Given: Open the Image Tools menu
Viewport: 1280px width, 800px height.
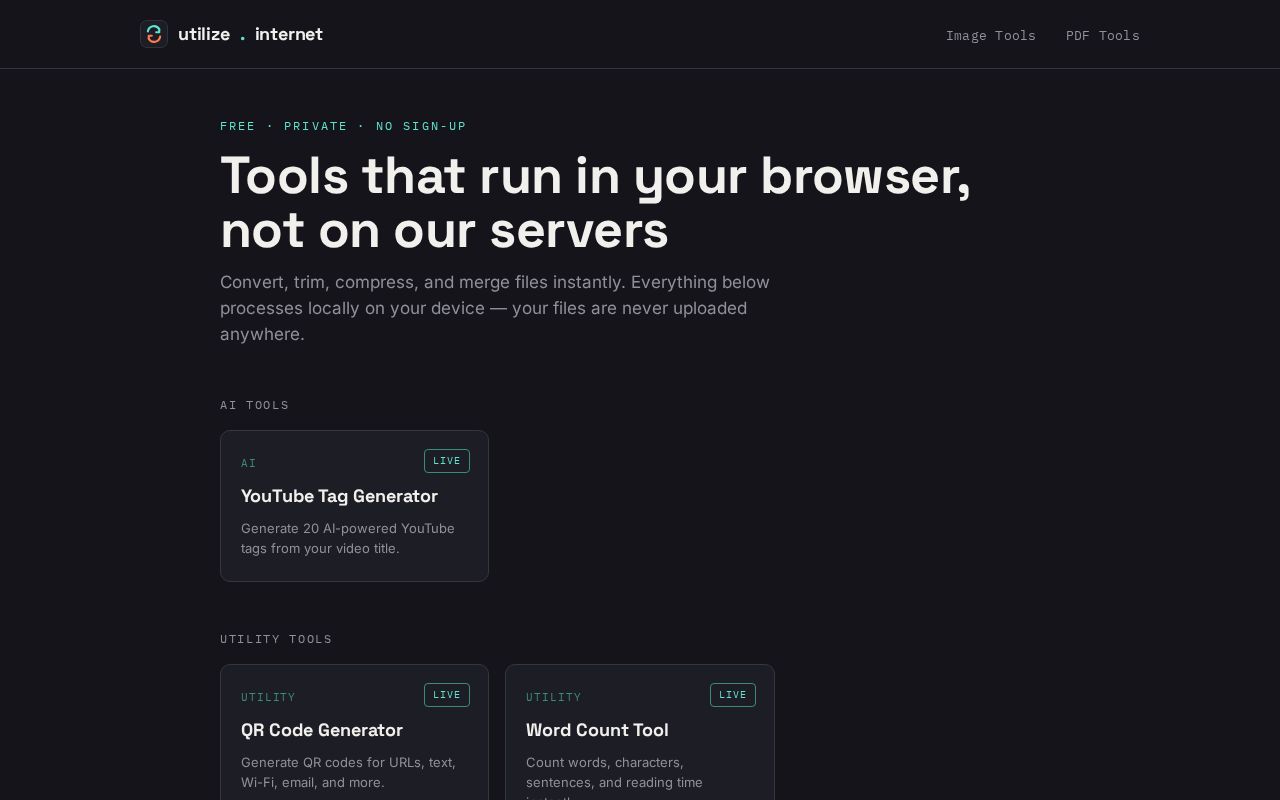Looking at the screenshot, I should coord(991,35).
